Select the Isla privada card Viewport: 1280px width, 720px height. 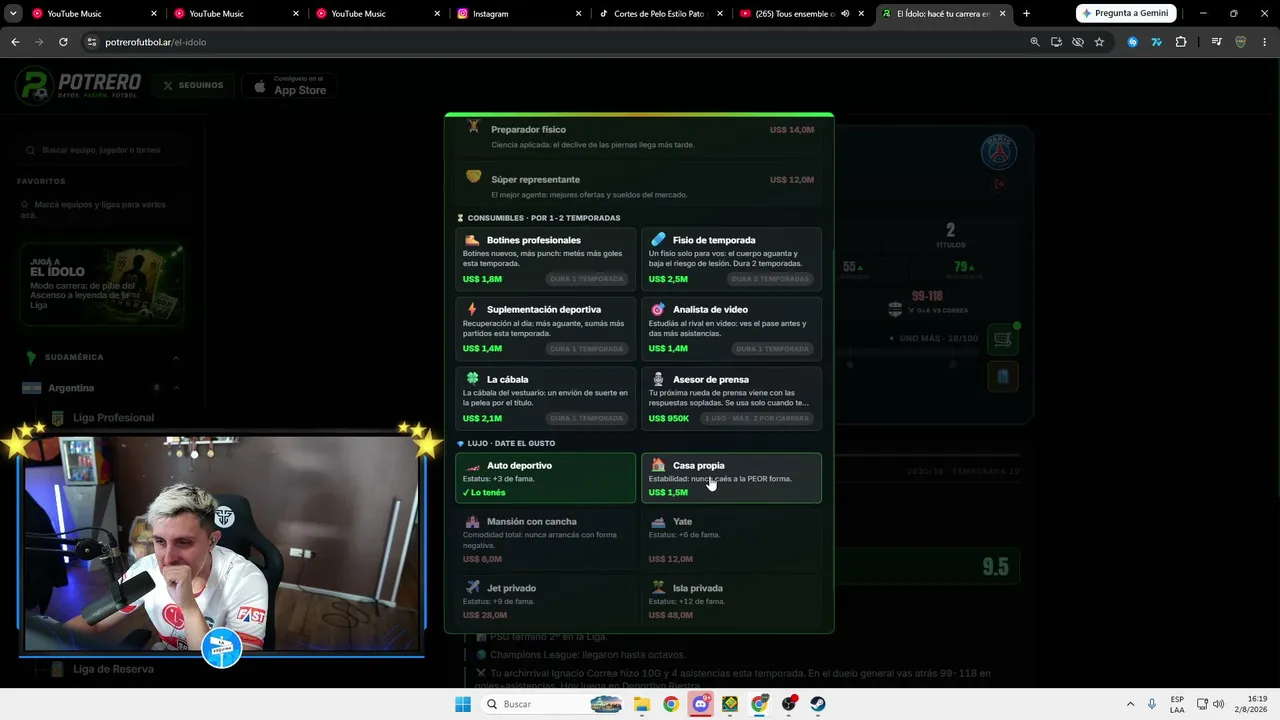tap(731, 600)
